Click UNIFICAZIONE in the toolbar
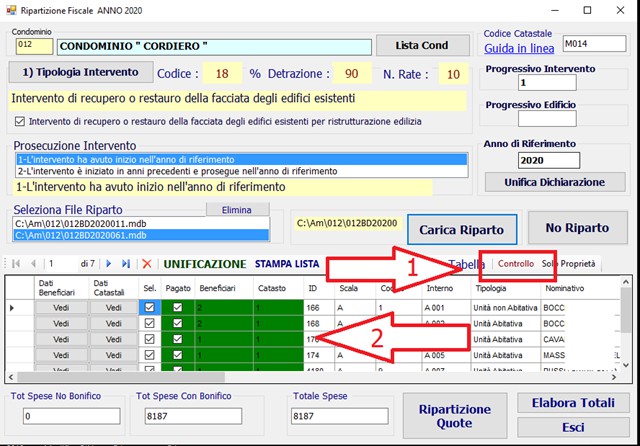The image size is (640, 446). point(205,264)
